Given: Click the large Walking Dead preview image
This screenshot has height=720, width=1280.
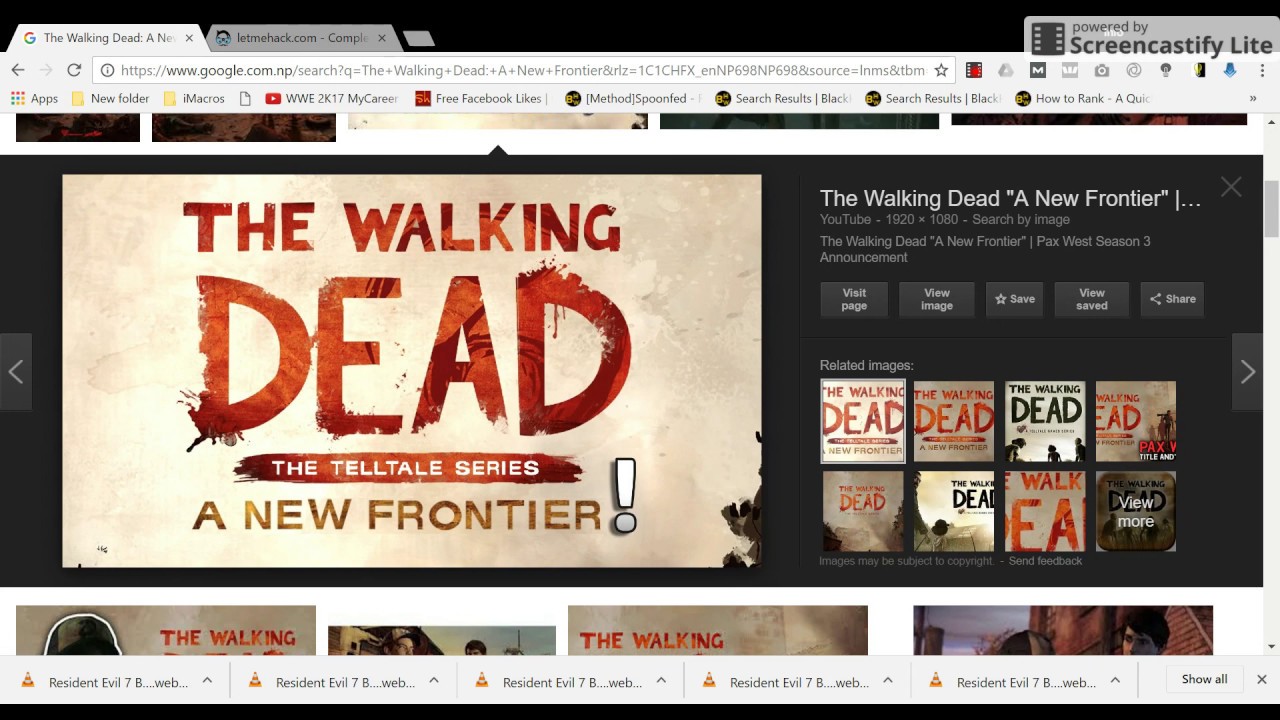Looking at the screenshot, I should pyautogui.click(x=412, y=371).
